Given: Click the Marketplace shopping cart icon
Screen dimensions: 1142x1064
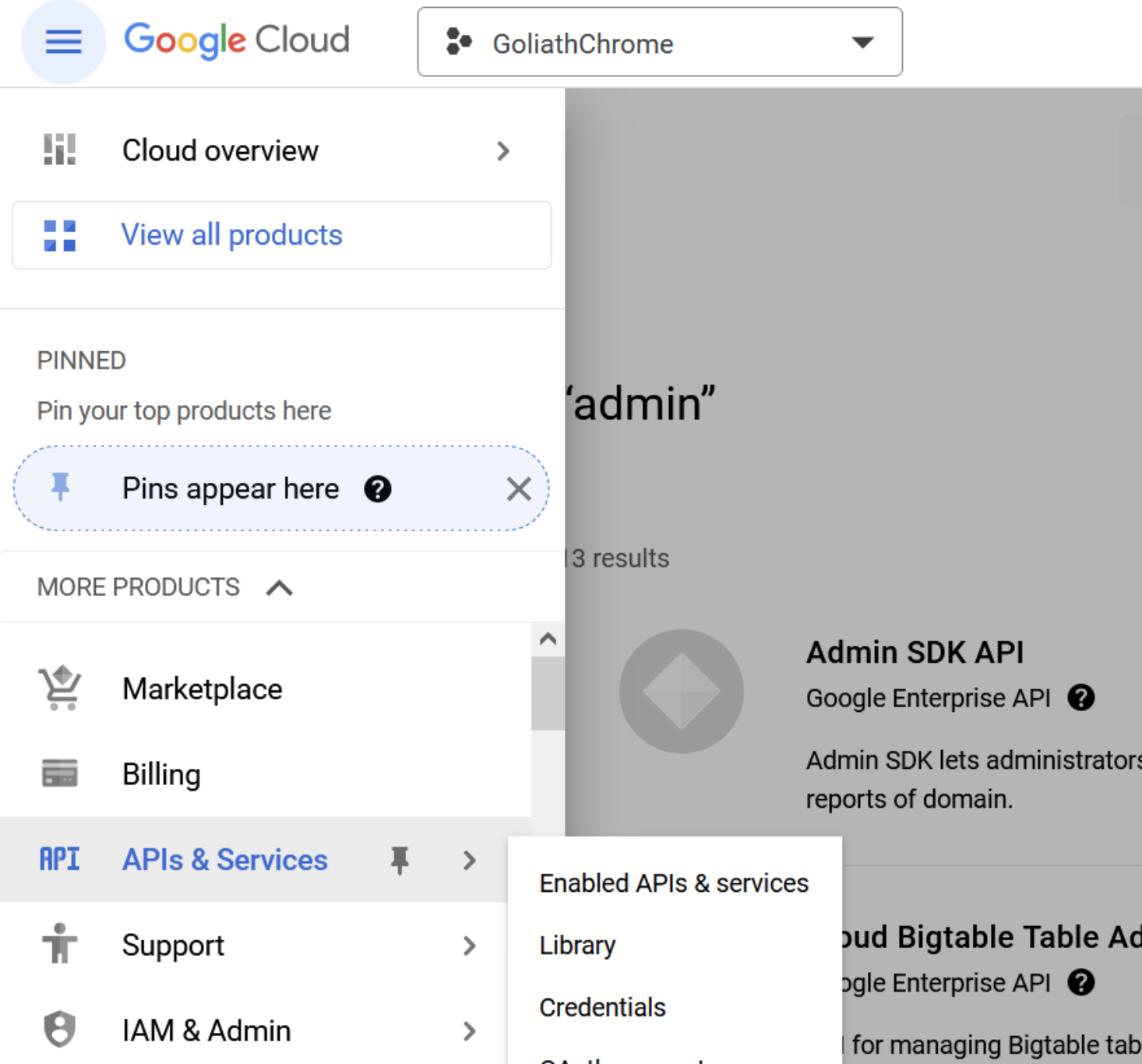Looking at the screenshot, I should point(60,689).
